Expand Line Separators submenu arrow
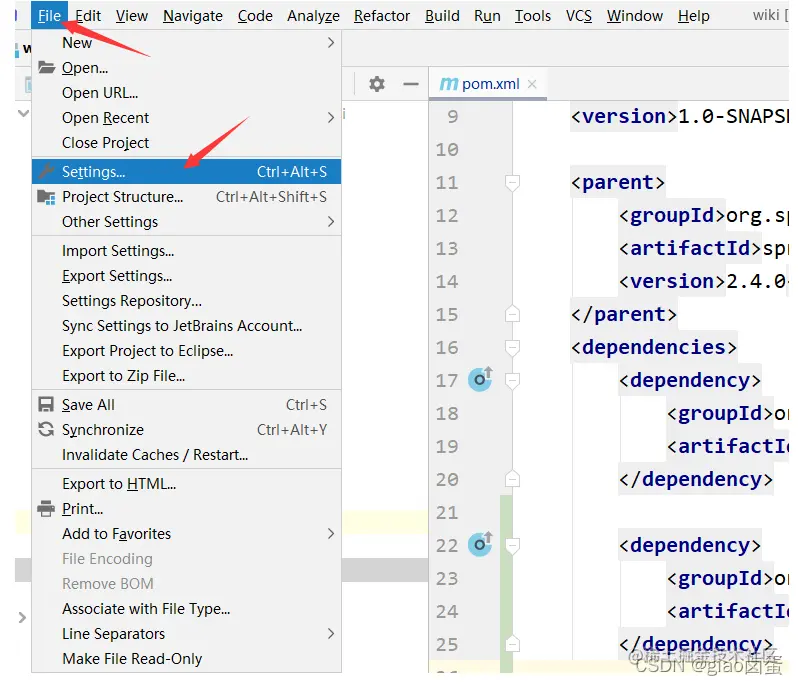This screenshot has height=685, width=798. click(331, 634)
